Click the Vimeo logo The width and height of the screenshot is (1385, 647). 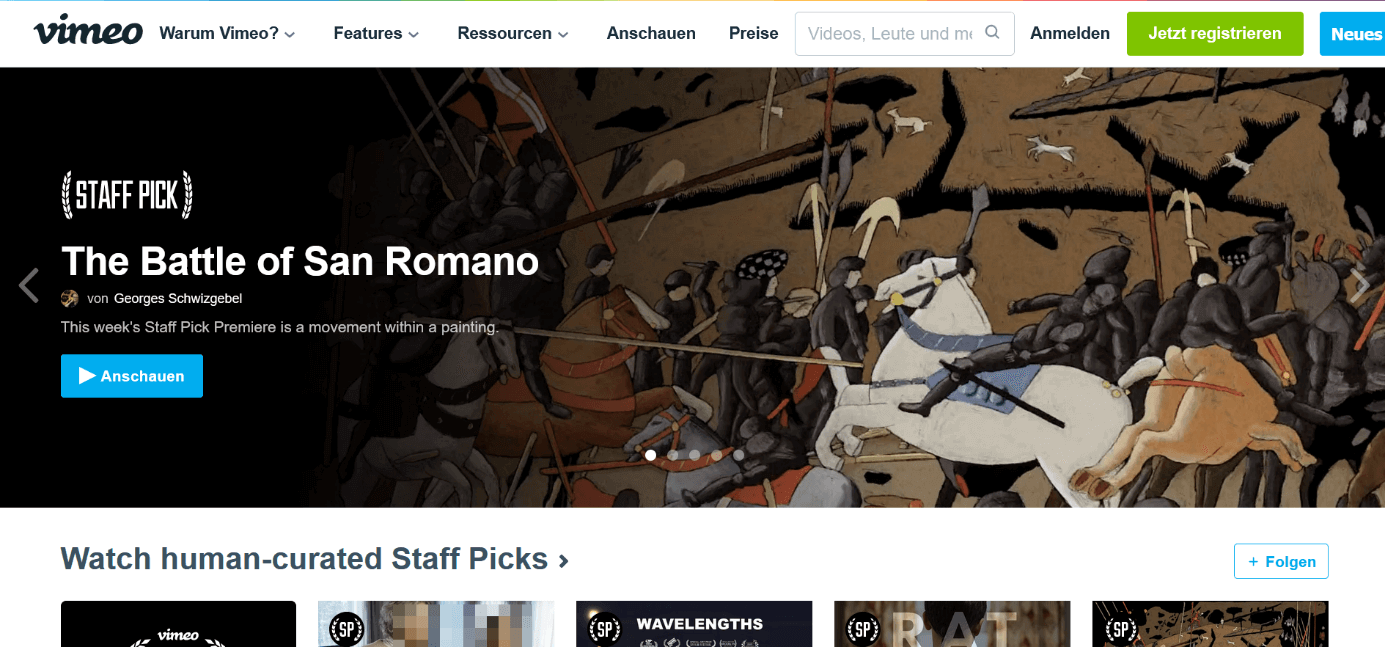click(88, 33)
